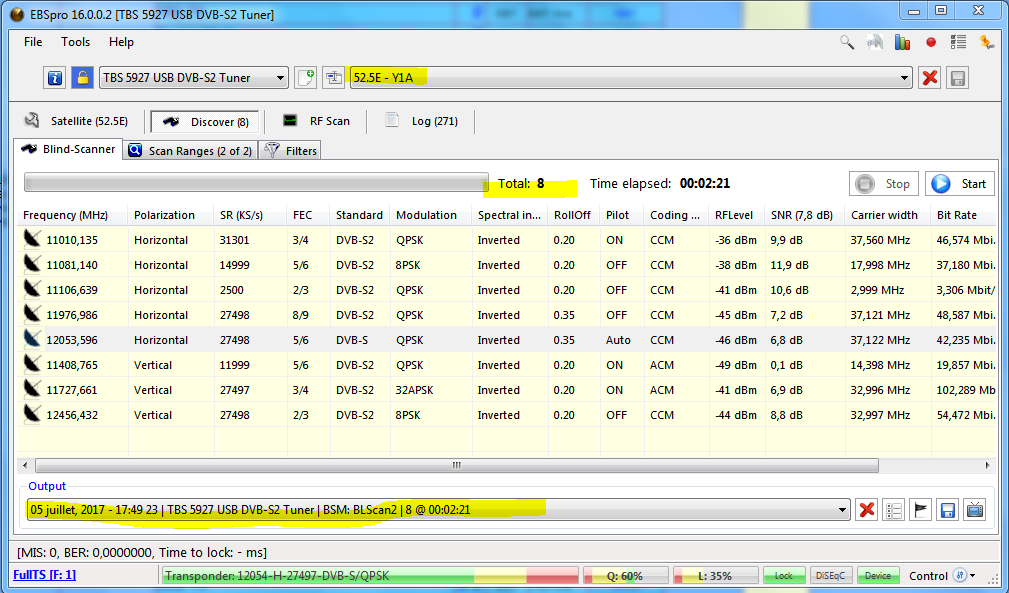Click the FullTS [F: 1] link
Image resolution: width=1009 pixels, height=593 pixels.
[x=43, y=575]
